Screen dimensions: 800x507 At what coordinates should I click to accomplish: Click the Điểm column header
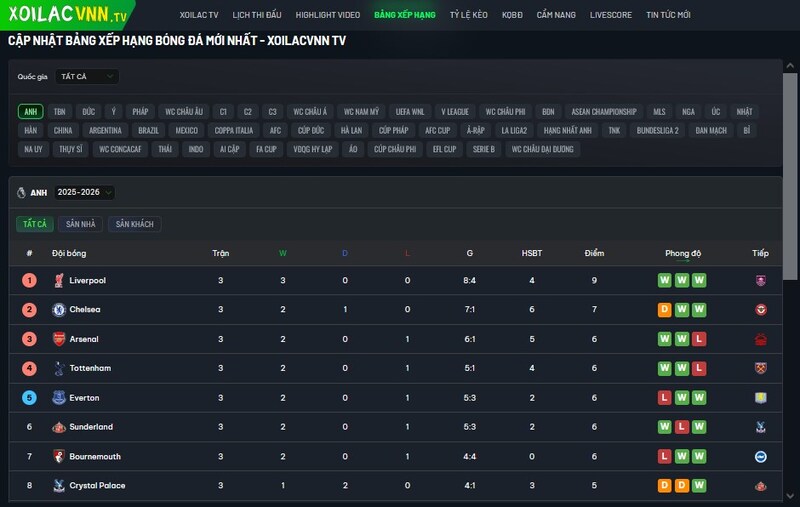click(594, 254)
